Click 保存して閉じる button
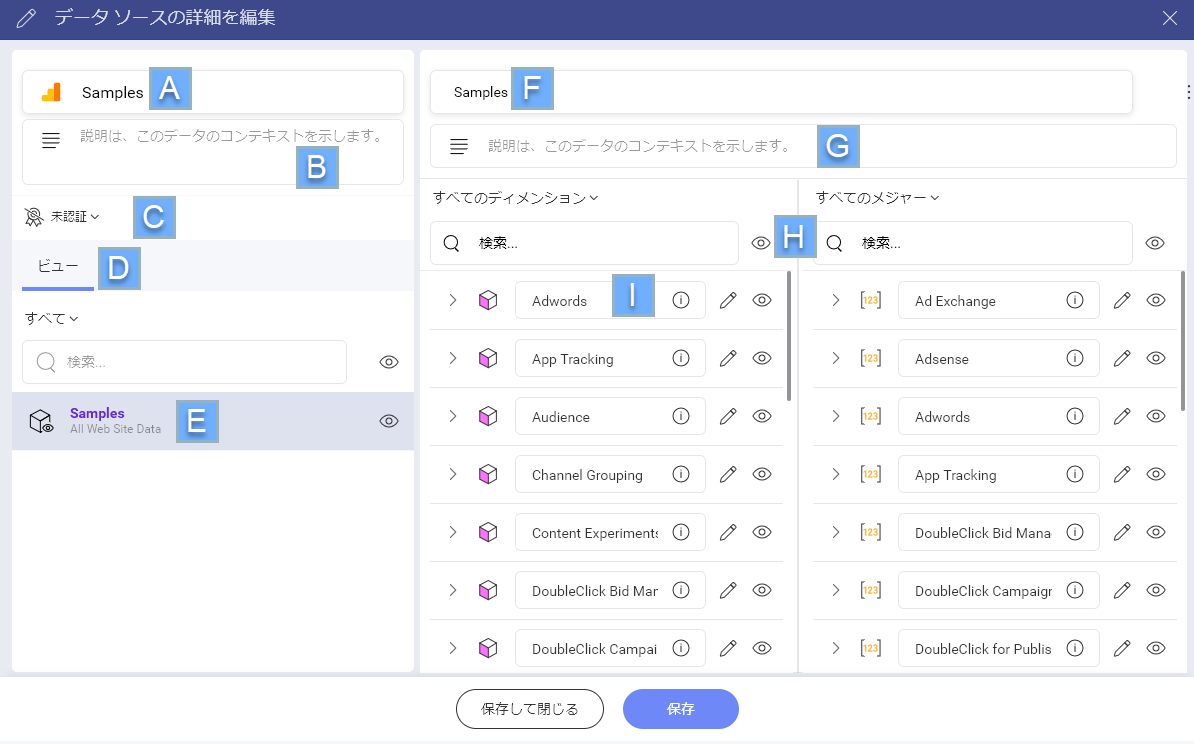 (x=530, y=709)
